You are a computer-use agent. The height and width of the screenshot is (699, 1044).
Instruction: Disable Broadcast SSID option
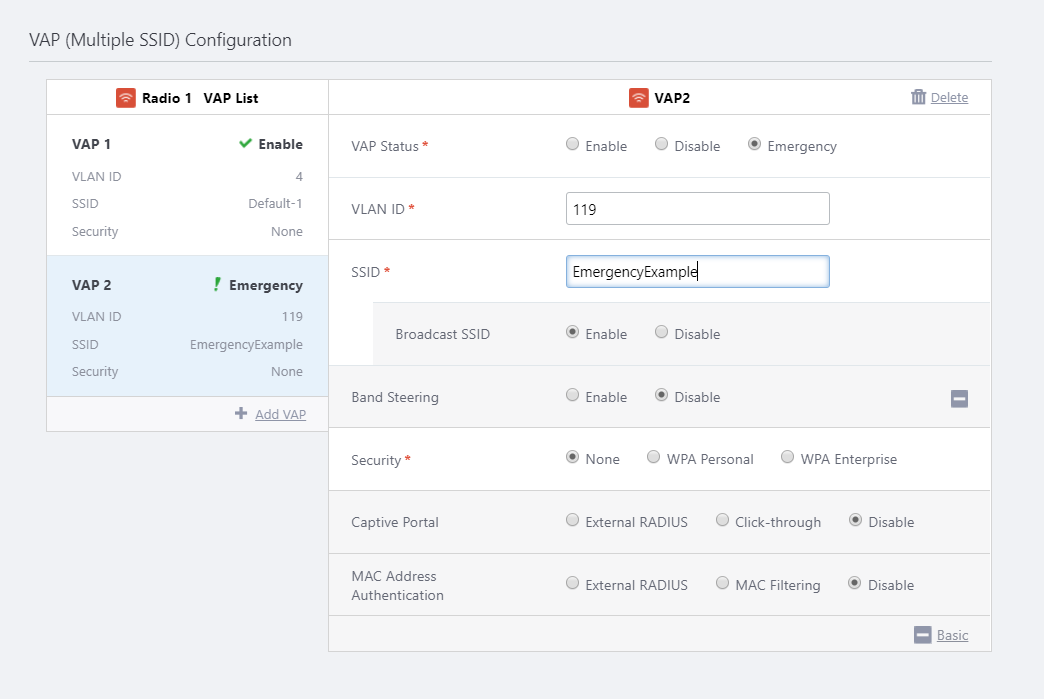coord(662,333)
